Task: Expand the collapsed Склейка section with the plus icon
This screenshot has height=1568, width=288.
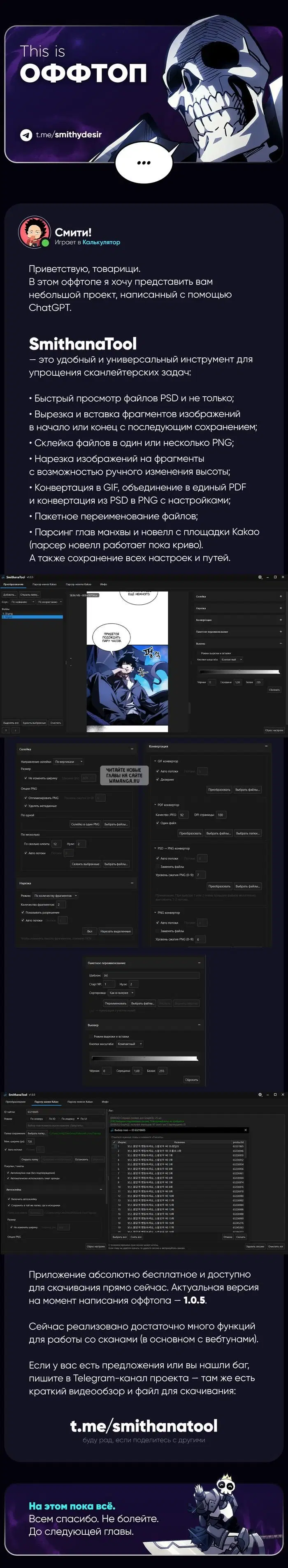Action: pyautogui.click(x=281, y=597)
